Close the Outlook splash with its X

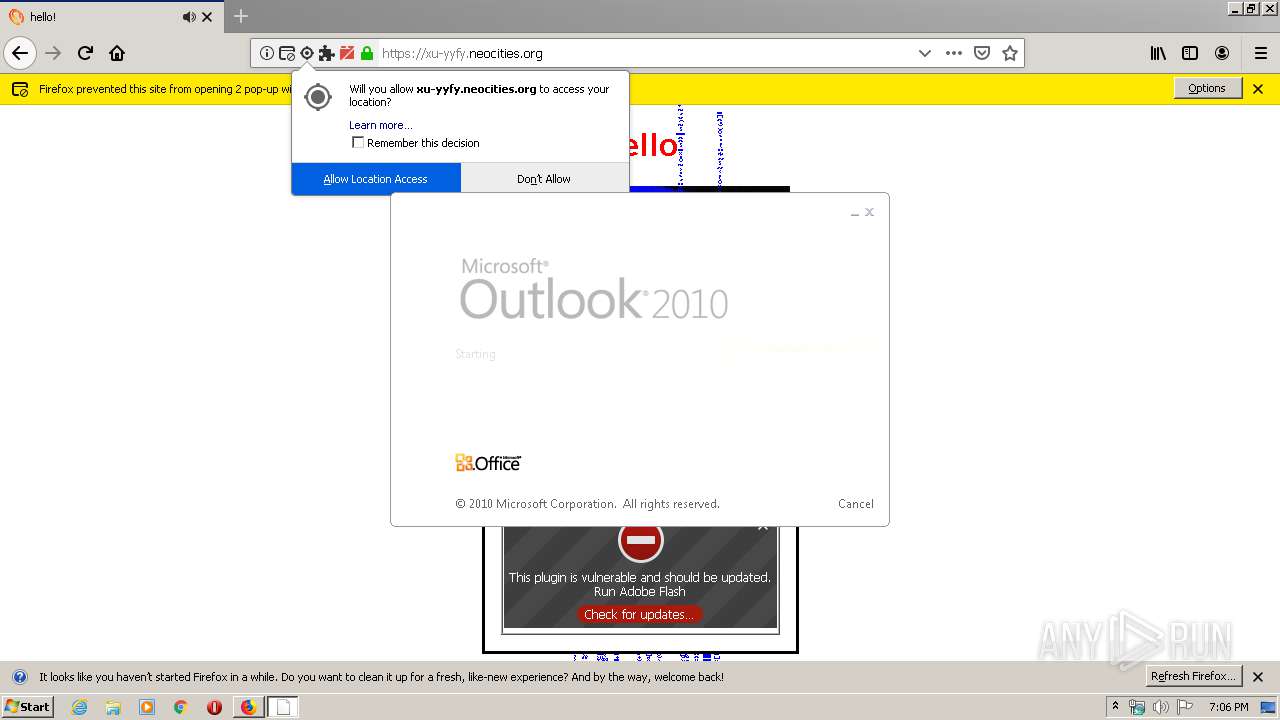[869, 212]
